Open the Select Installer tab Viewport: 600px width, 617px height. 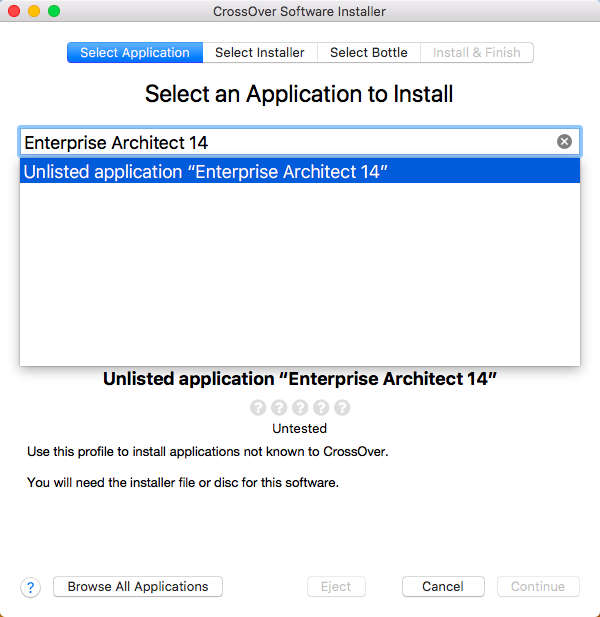point(260,53)
